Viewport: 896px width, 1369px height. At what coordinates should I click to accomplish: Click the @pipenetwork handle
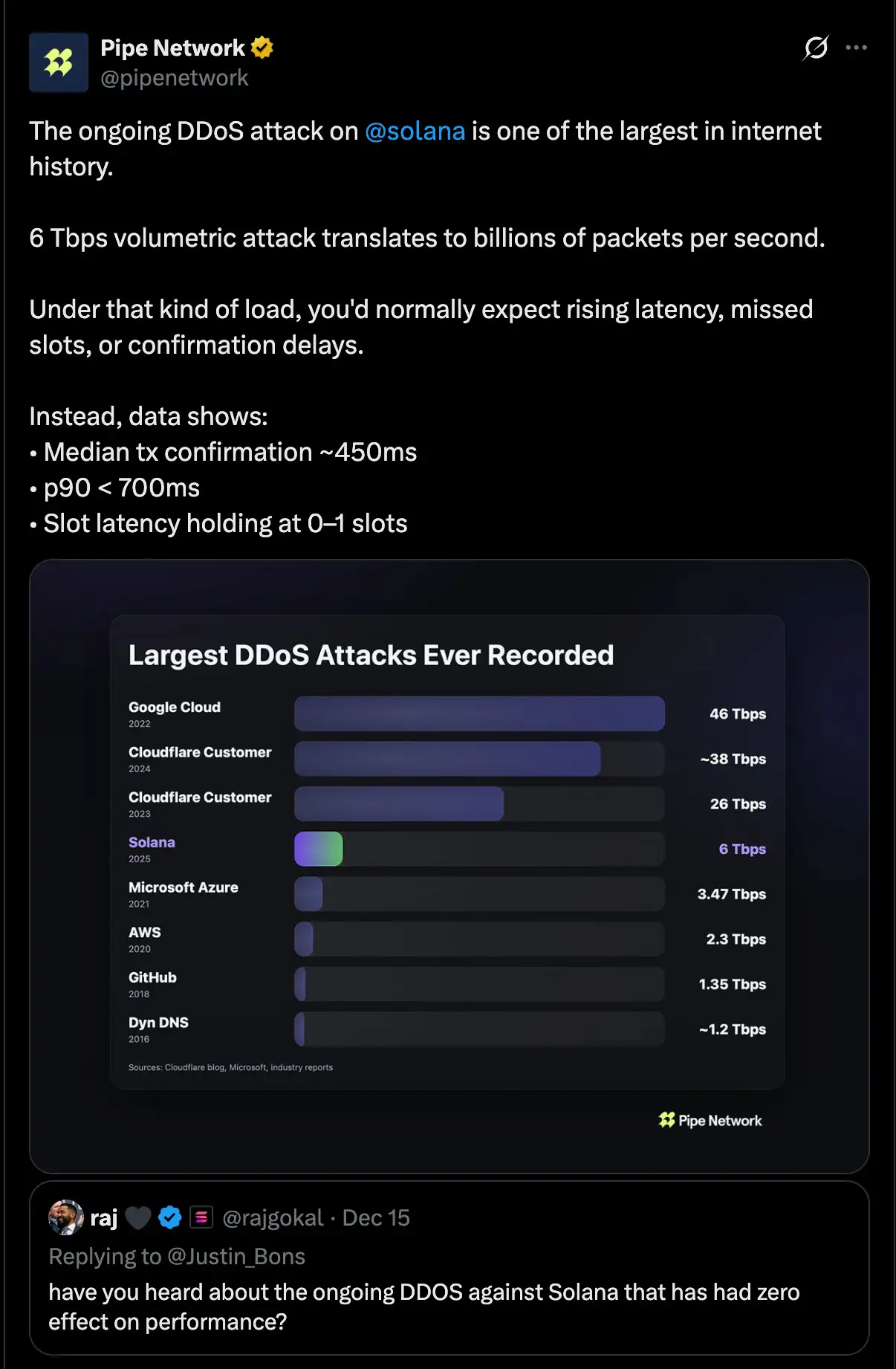pos(175,77)
